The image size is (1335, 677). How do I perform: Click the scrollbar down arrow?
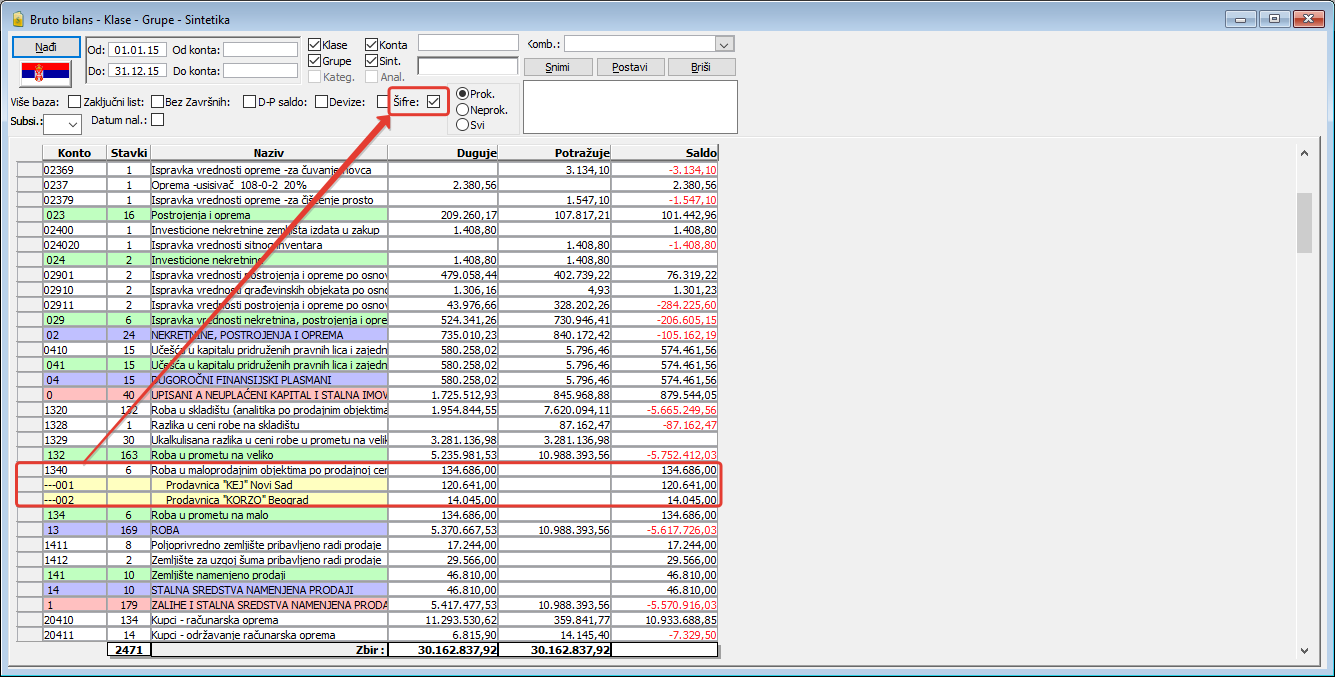pos(1304,650)
